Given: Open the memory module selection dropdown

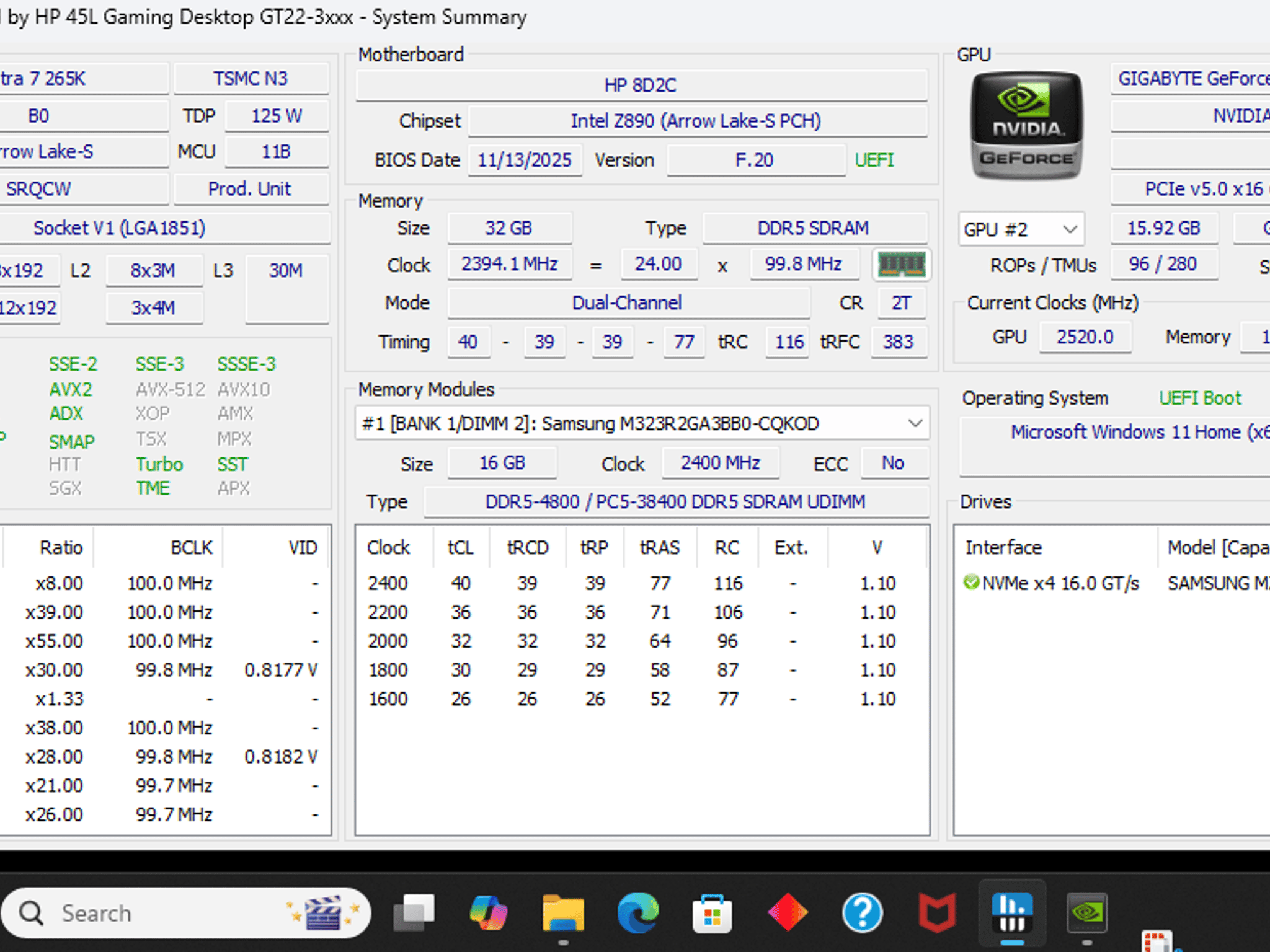Looking at the screenshot, I should point(642,423).
